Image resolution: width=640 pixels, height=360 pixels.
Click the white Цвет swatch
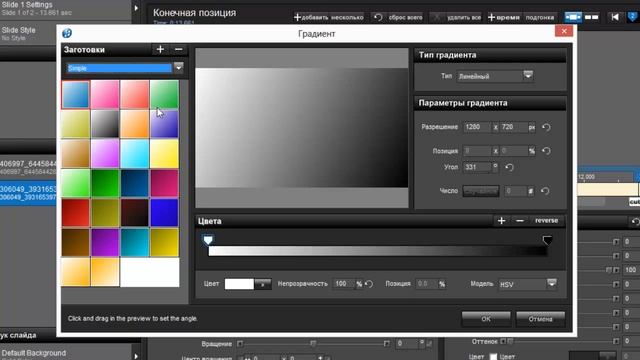[x=239, y=284]
